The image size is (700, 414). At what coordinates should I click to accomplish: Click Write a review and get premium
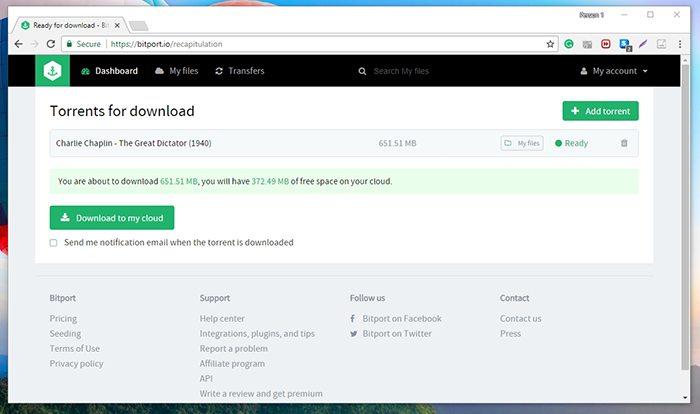click(261, 393)
